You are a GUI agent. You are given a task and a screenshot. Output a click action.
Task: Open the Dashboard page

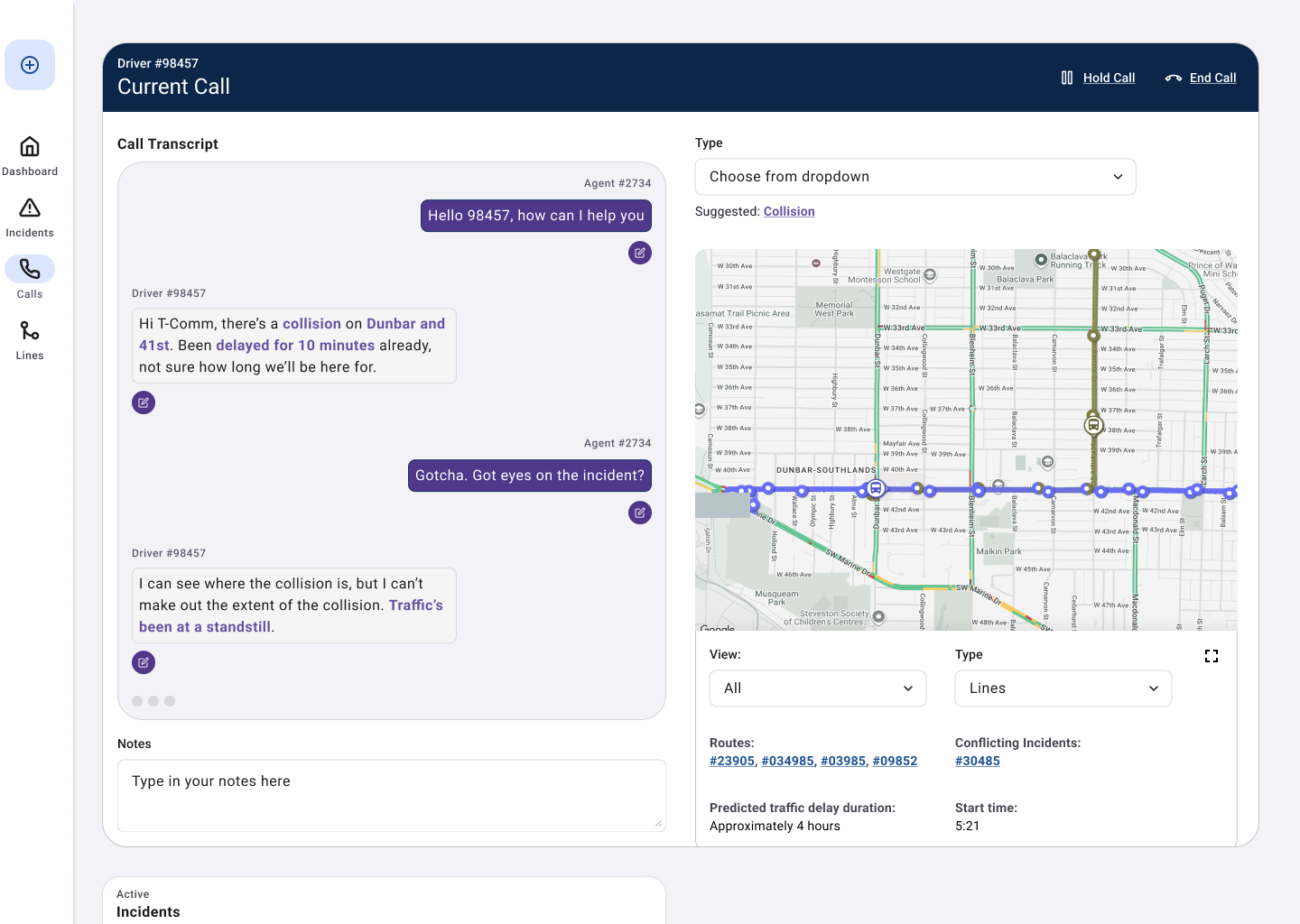pyautogui.click(x=30, y=156)
